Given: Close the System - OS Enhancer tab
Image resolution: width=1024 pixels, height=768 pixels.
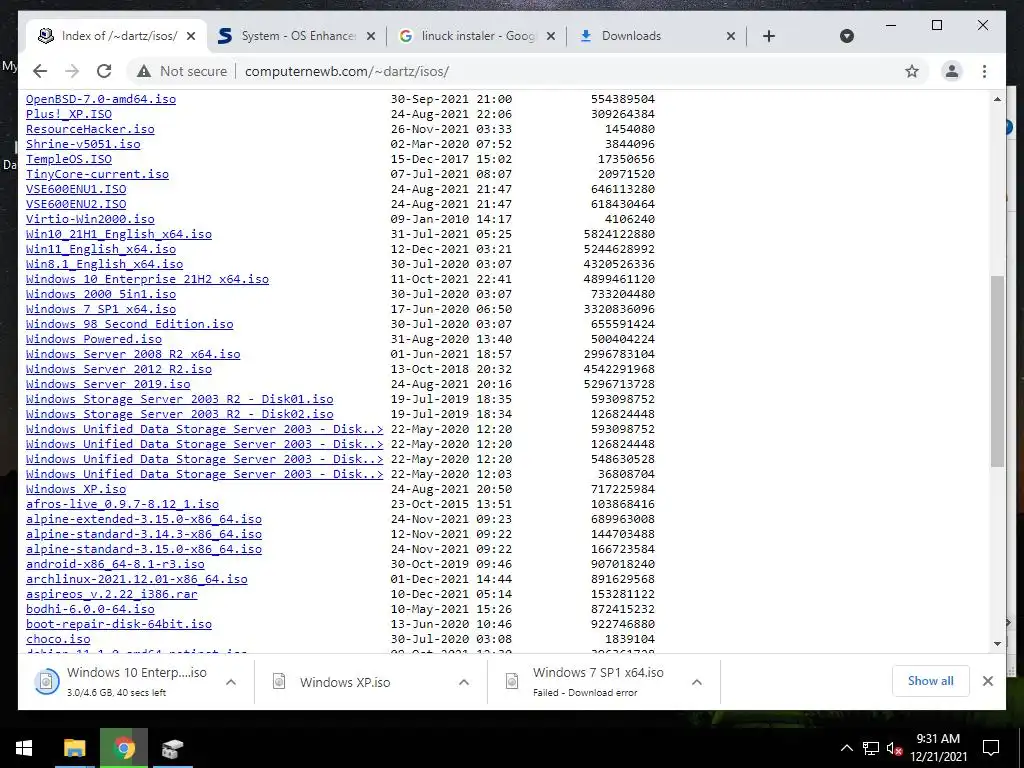Looking at the screenshot, I should click(x=371, y=36).
